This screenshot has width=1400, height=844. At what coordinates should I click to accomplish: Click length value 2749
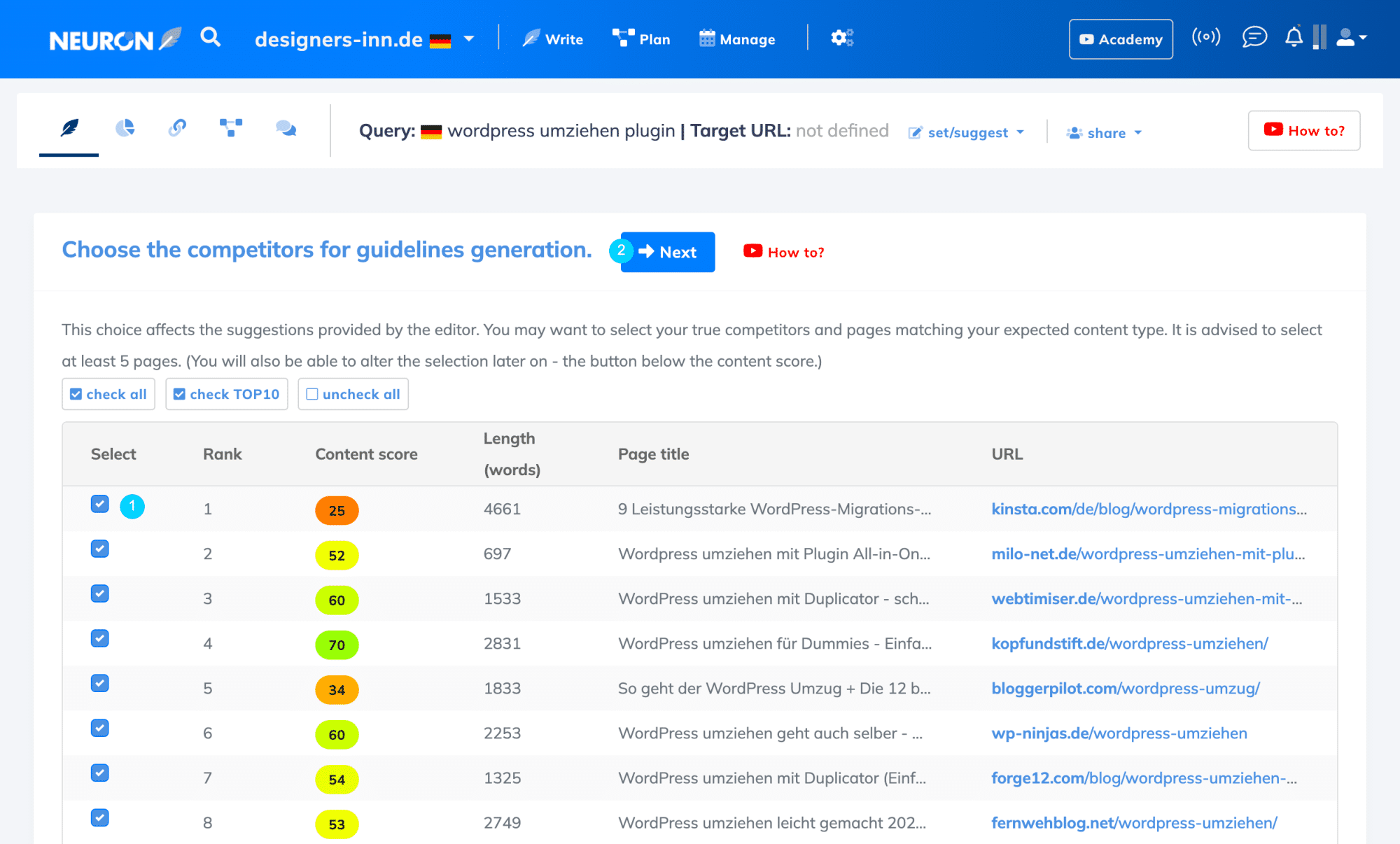pos(502,822)
